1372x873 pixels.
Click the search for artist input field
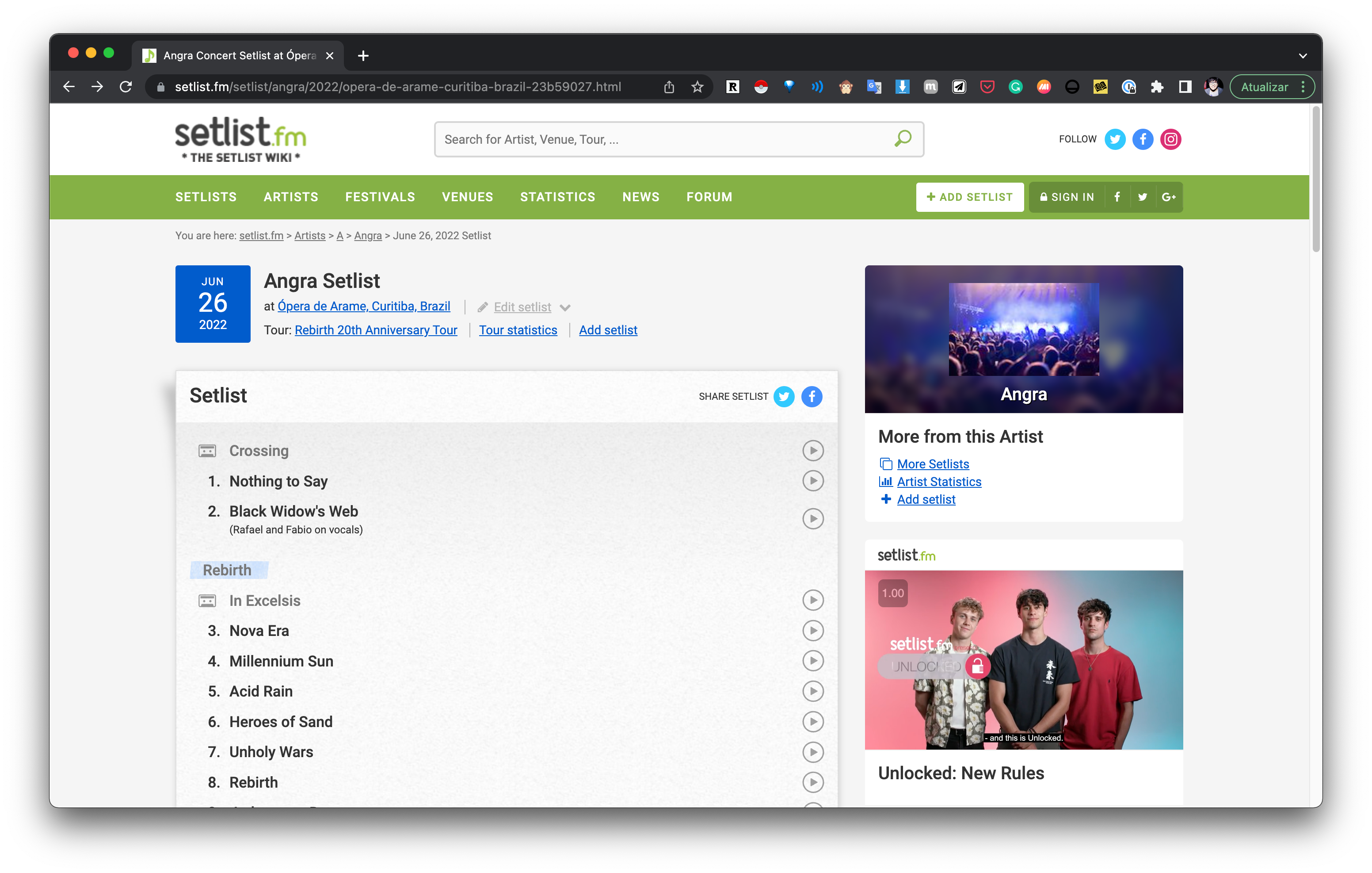pyautogui.click(x=678, y=139)
